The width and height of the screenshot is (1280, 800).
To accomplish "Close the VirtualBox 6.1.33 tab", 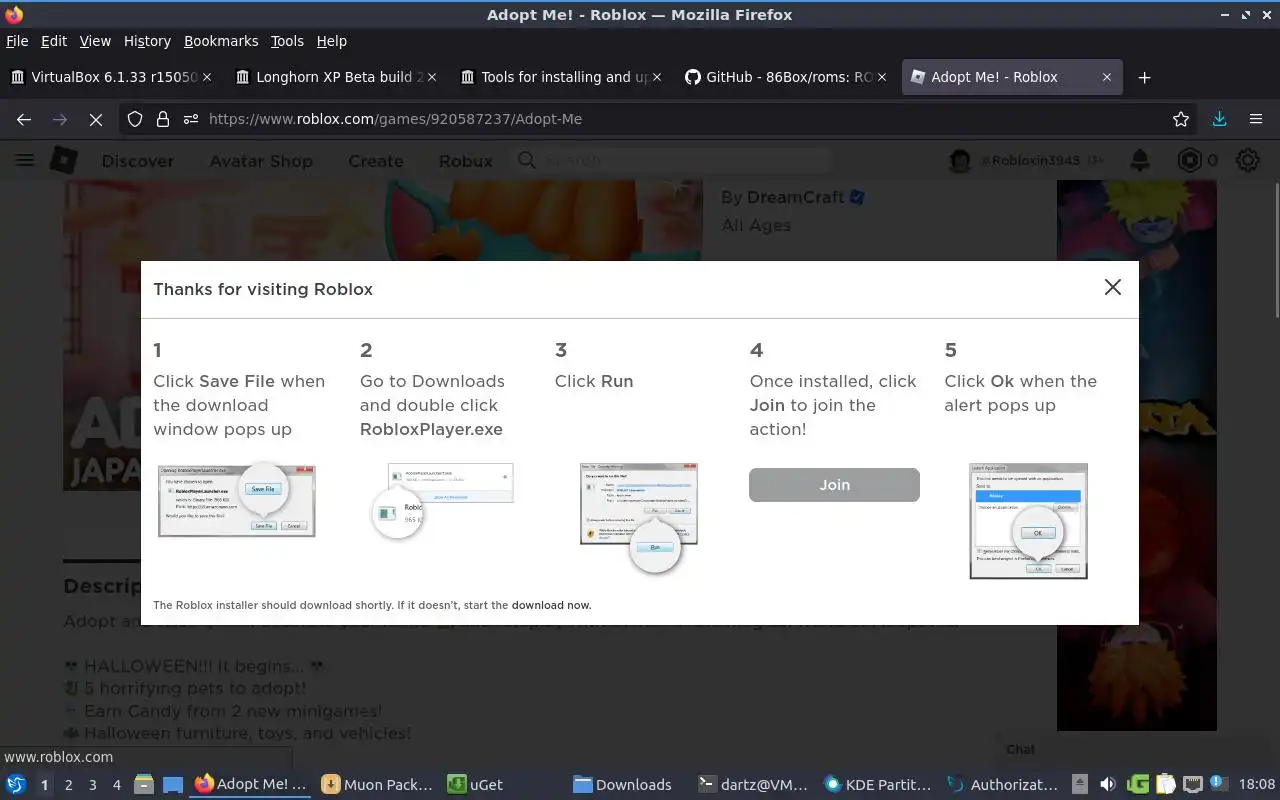I will [x=207, y=77].
